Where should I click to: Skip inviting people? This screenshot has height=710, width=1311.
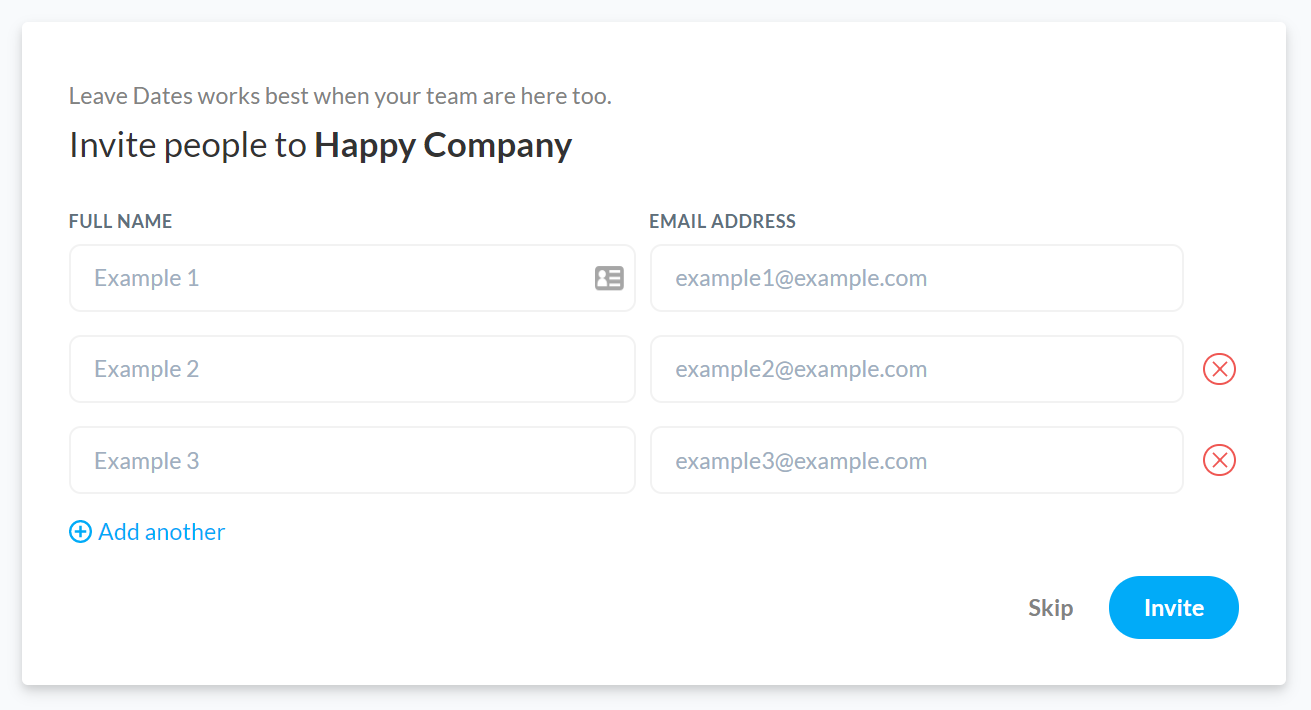click(1050, 608)
